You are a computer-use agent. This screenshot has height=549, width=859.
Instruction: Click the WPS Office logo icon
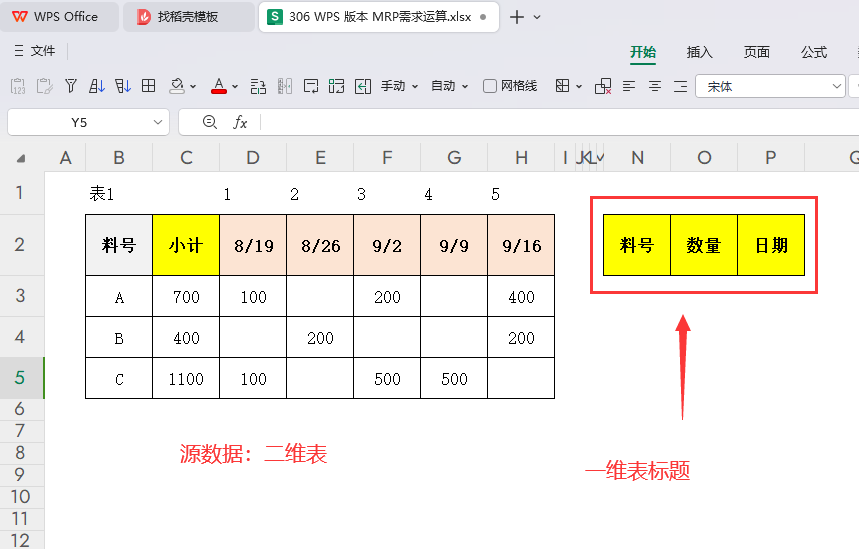[x=20, y=17]
